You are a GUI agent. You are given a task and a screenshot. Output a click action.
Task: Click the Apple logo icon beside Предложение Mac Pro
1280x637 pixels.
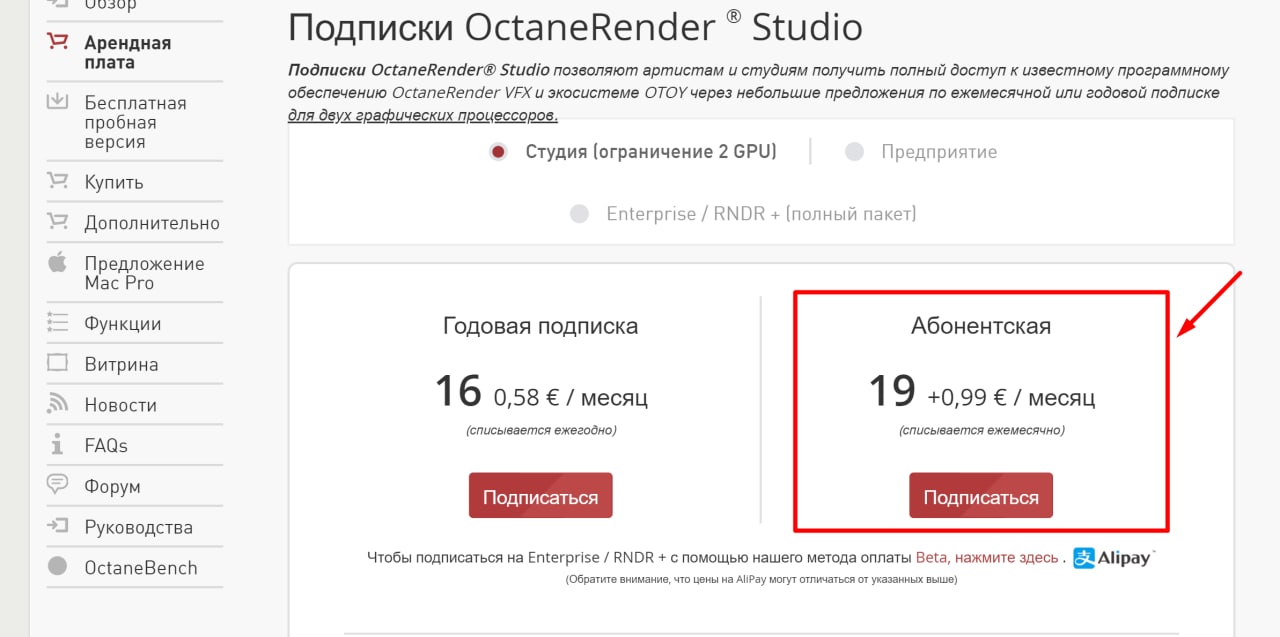click(x=57, y=262)
